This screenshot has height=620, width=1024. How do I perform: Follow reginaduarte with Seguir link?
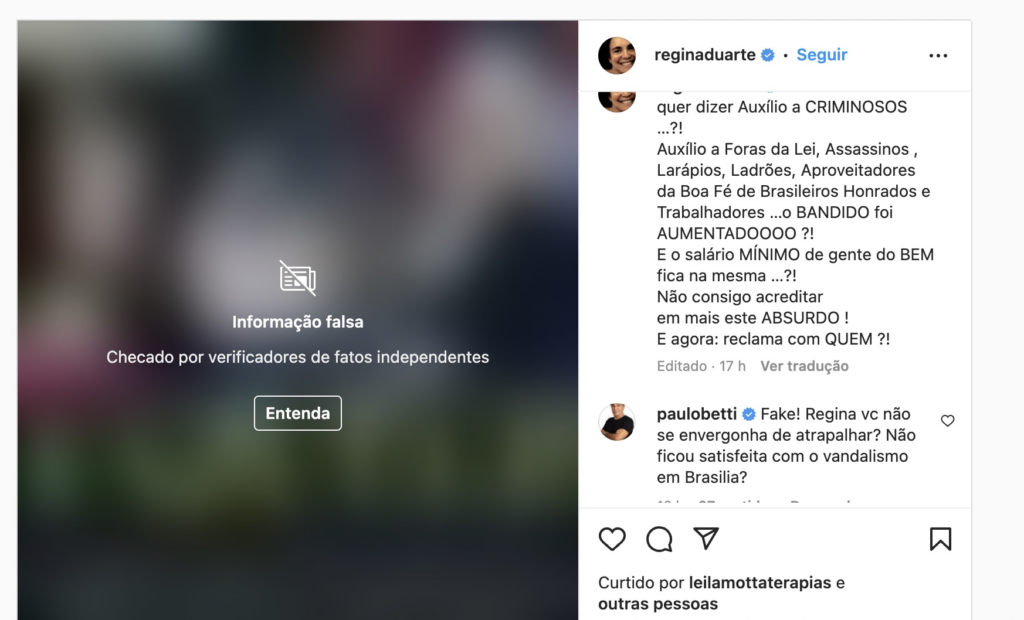(x=822, y=55)
